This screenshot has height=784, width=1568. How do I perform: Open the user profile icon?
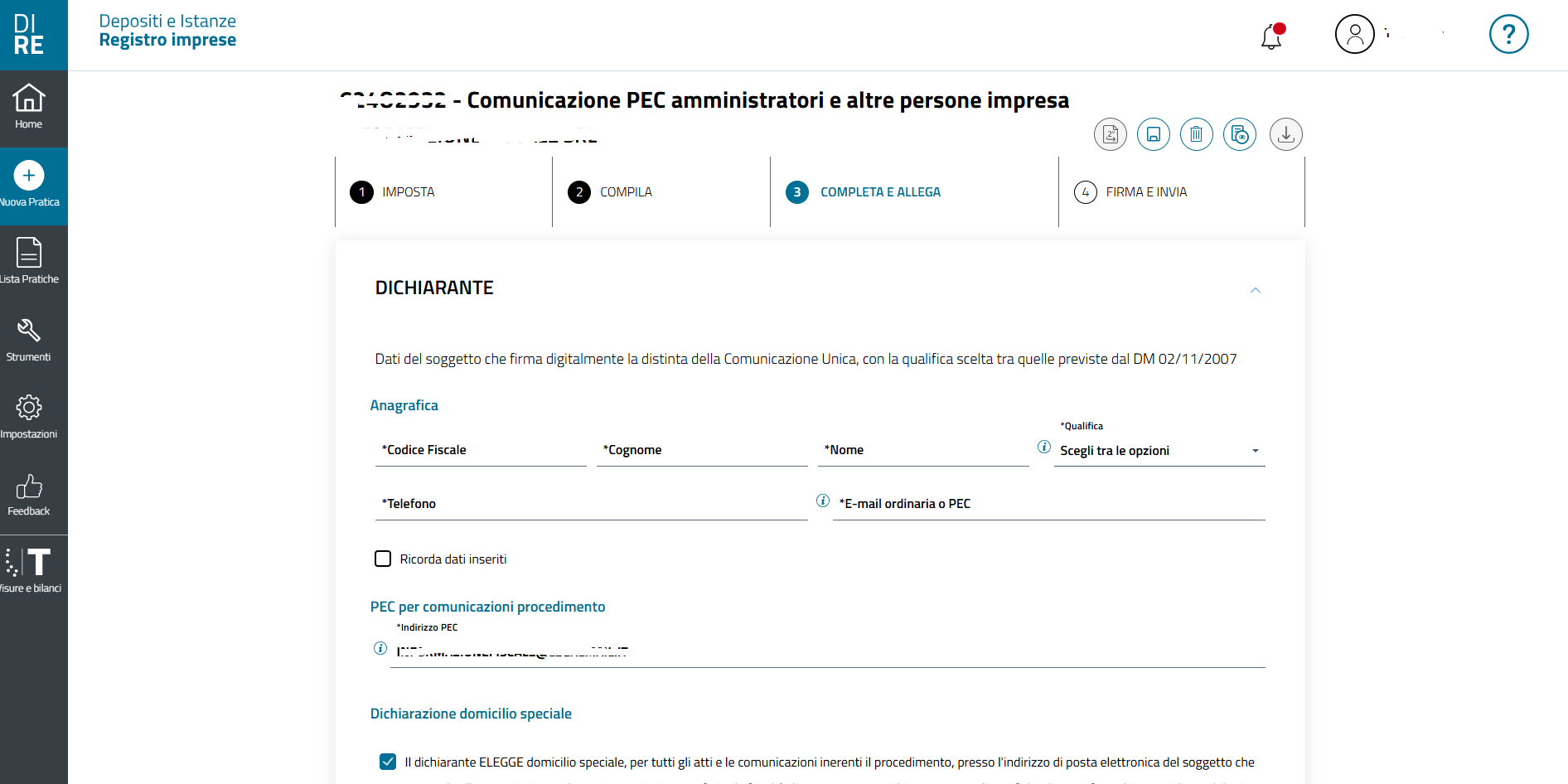pyautogui.click(x=1354, y=34)
